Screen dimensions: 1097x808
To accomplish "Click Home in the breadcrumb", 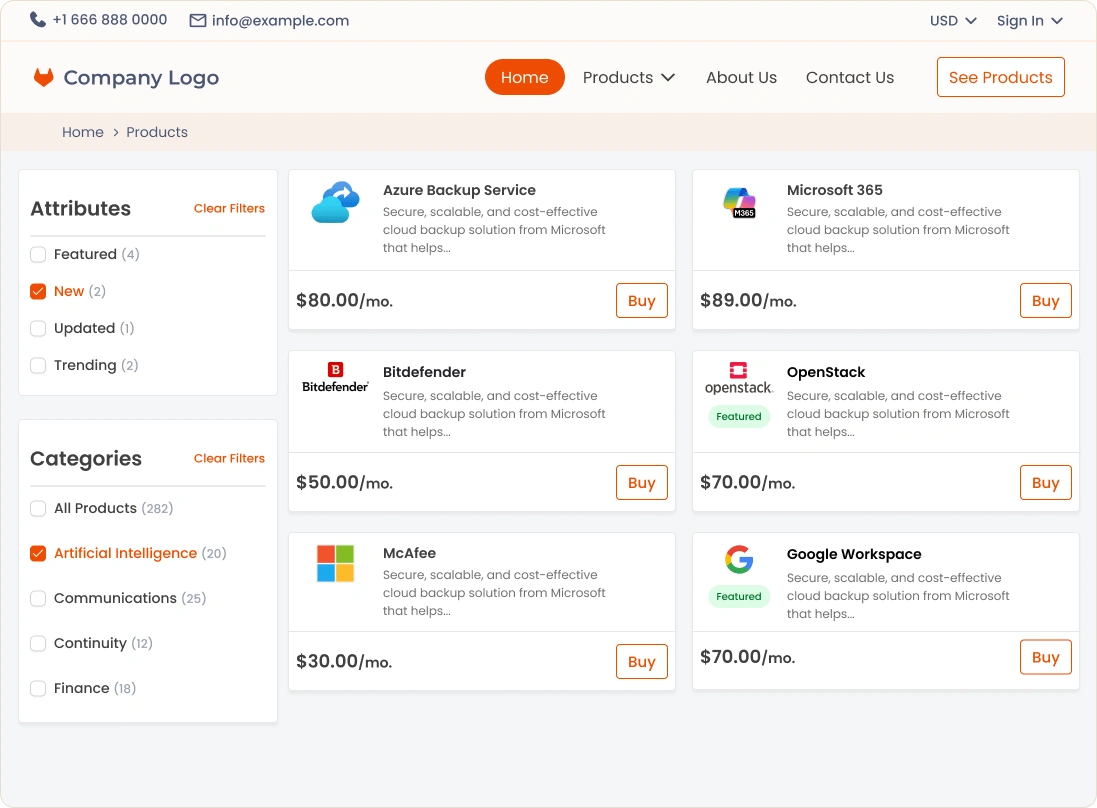I will pos(83,132).
